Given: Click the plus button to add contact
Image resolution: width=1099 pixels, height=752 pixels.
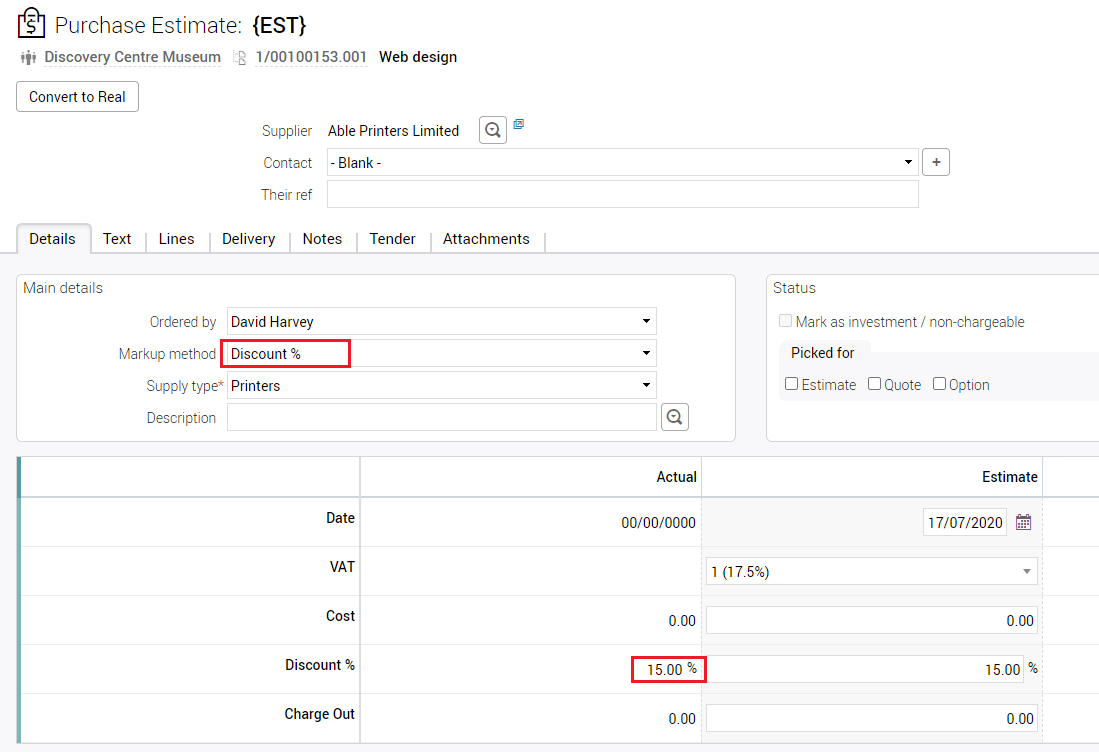Looking at the screenshot, I should click(x=935, y=162).
